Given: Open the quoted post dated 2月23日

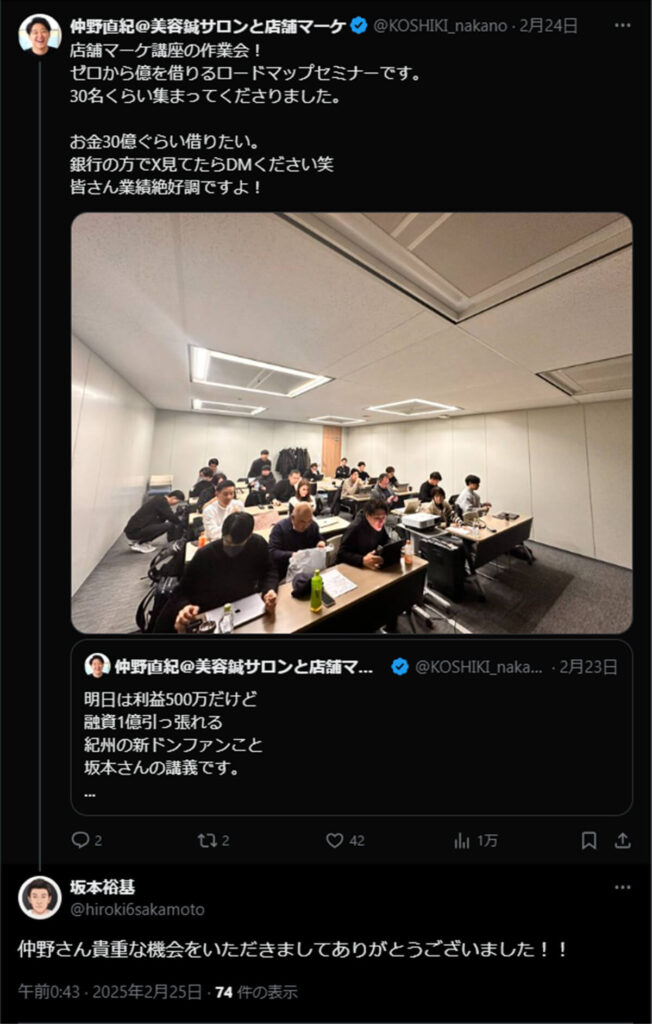Looking at the screenshot, I should click(351, 727).
